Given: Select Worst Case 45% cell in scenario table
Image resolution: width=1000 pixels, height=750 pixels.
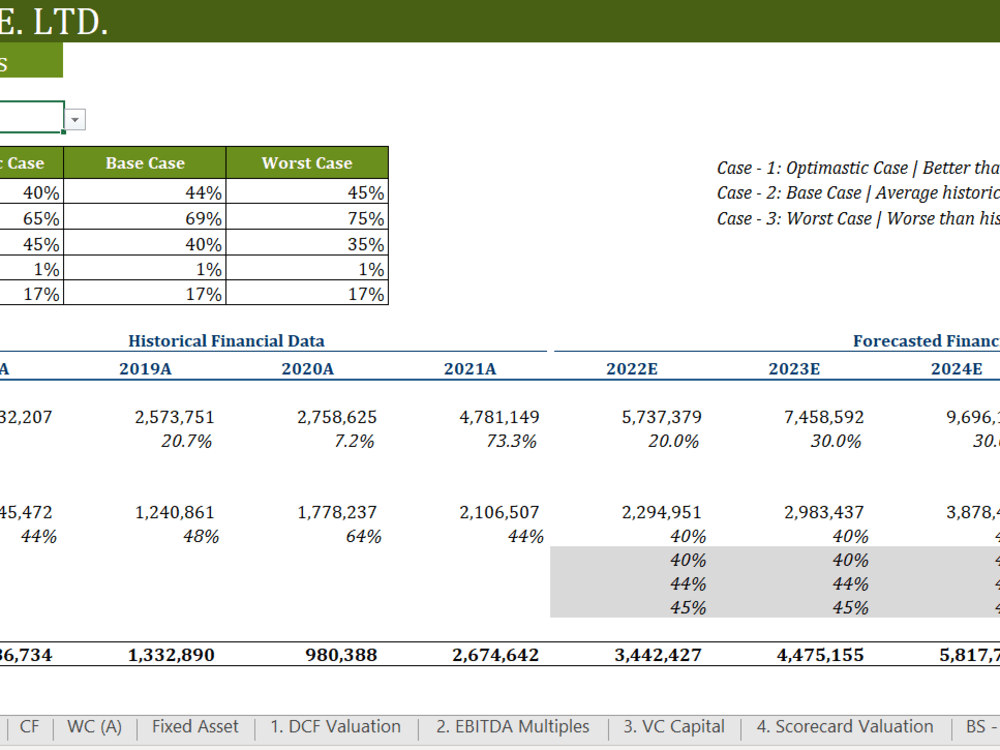Looking at the screenshot, I should click(x=307, y=191).
